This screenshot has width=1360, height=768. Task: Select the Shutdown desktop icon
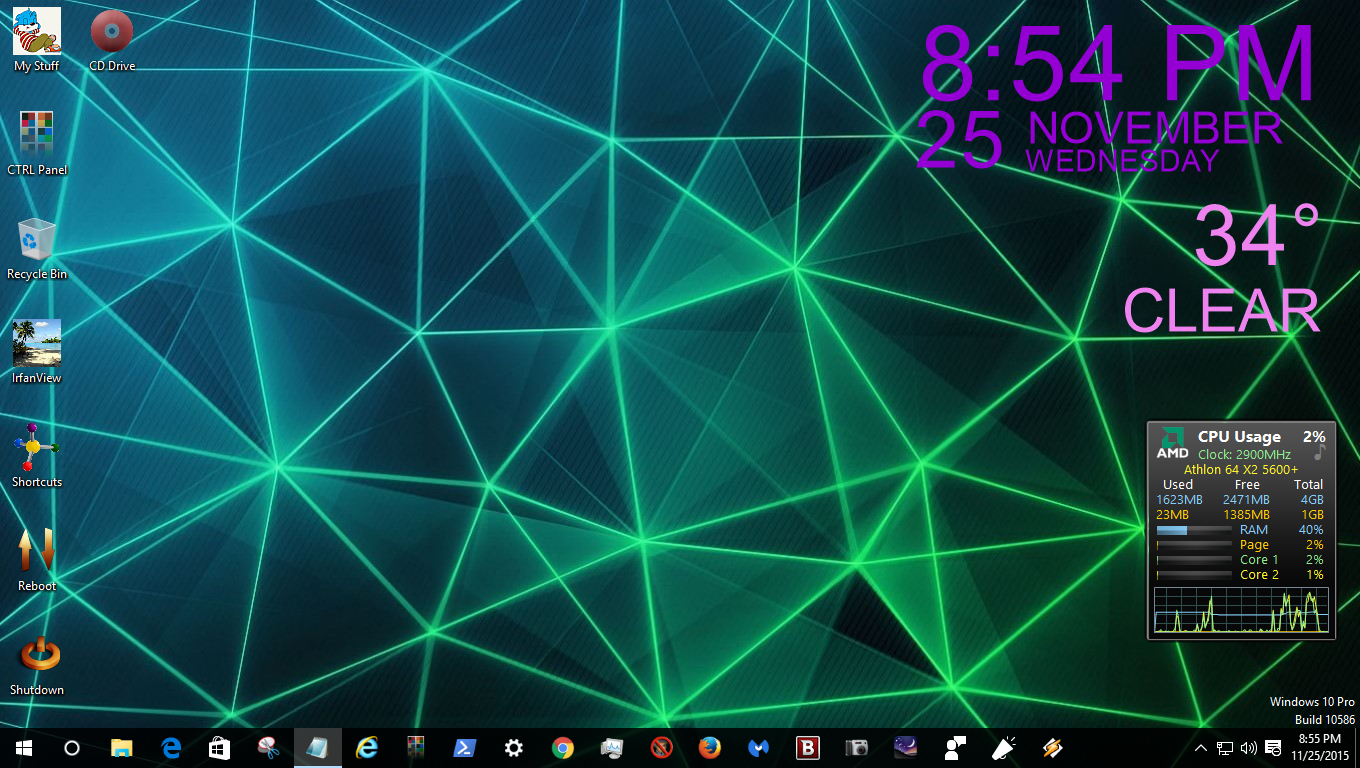tap(37, 663)
